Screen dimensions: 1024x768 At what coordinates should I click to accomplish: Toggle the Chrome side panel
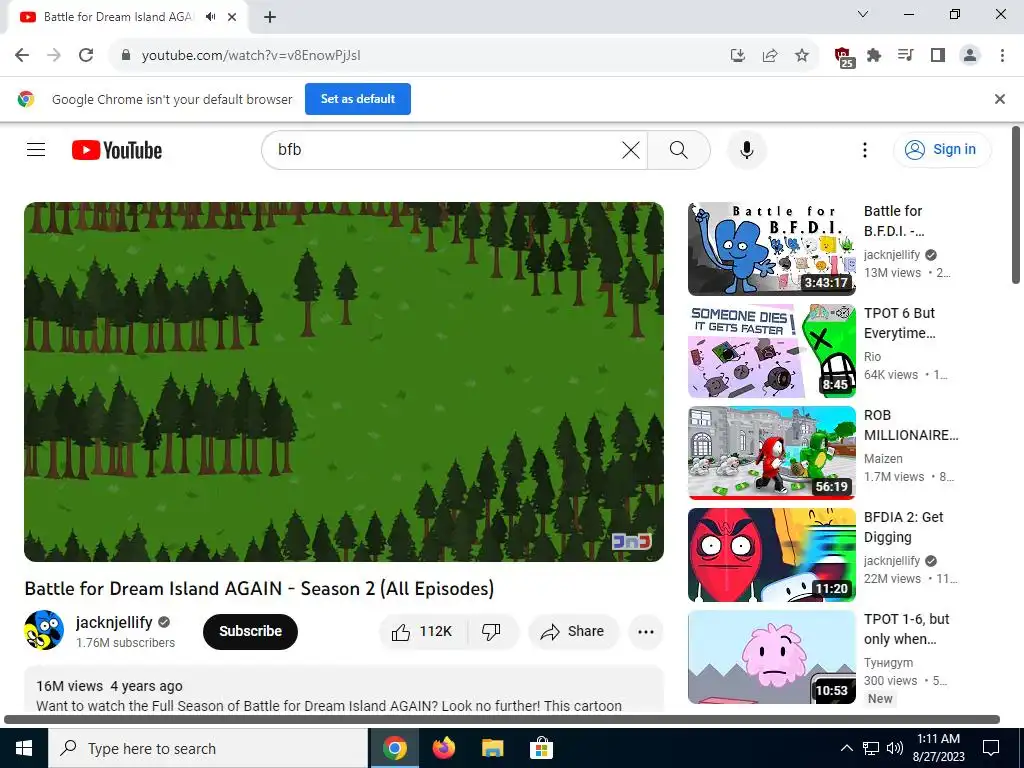(938, 56)
